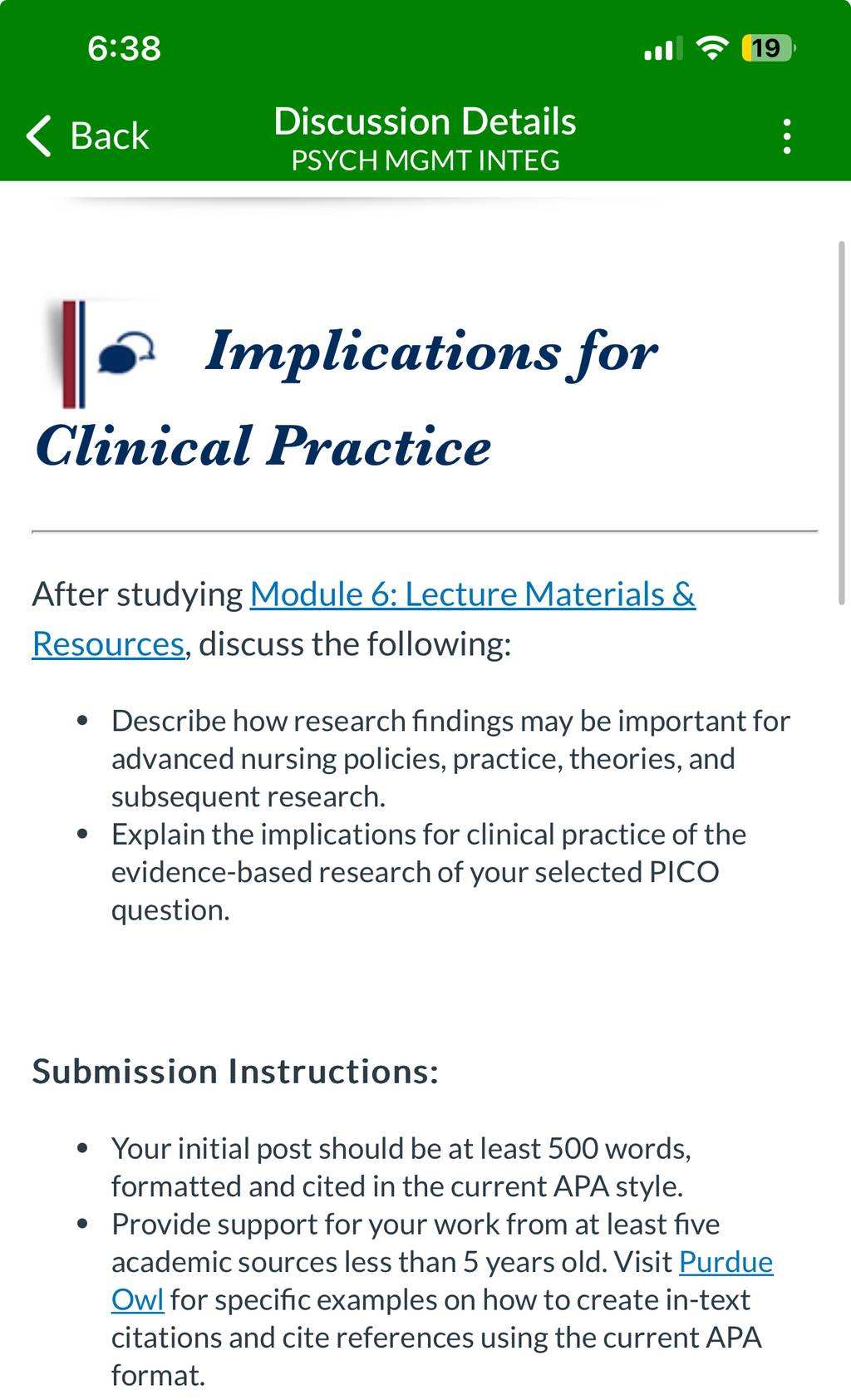Tap the Discussion Details header title
The width and height of the screenshot is (851, 1400).
pos(425,121)
